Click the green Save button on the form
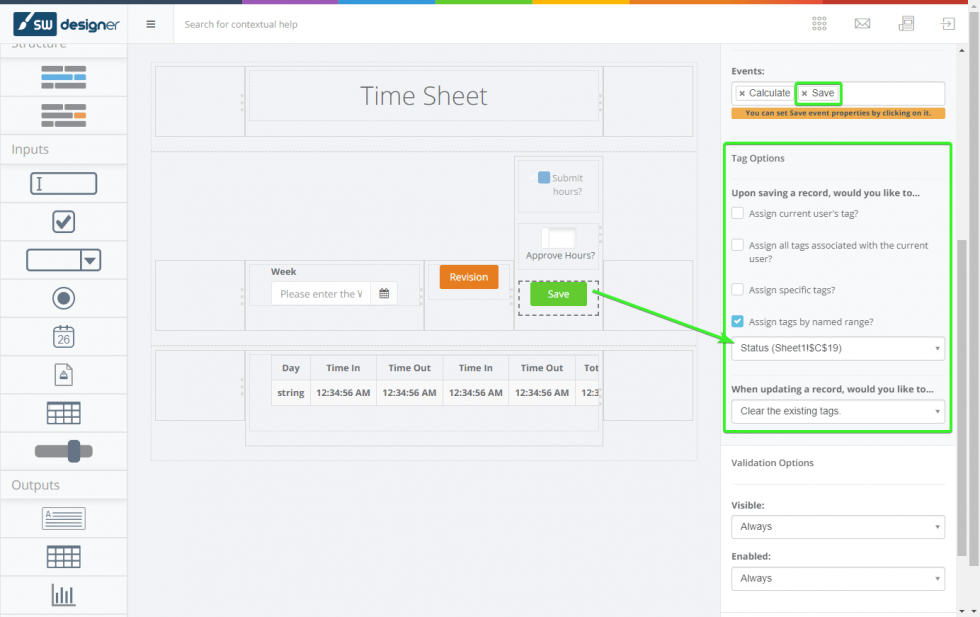 tap(557, 294)
